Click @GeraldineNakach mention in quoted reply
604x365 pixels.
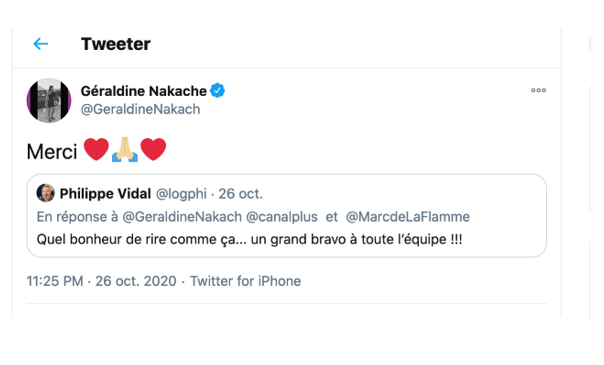pyautogui.click(x=182, y=217)
